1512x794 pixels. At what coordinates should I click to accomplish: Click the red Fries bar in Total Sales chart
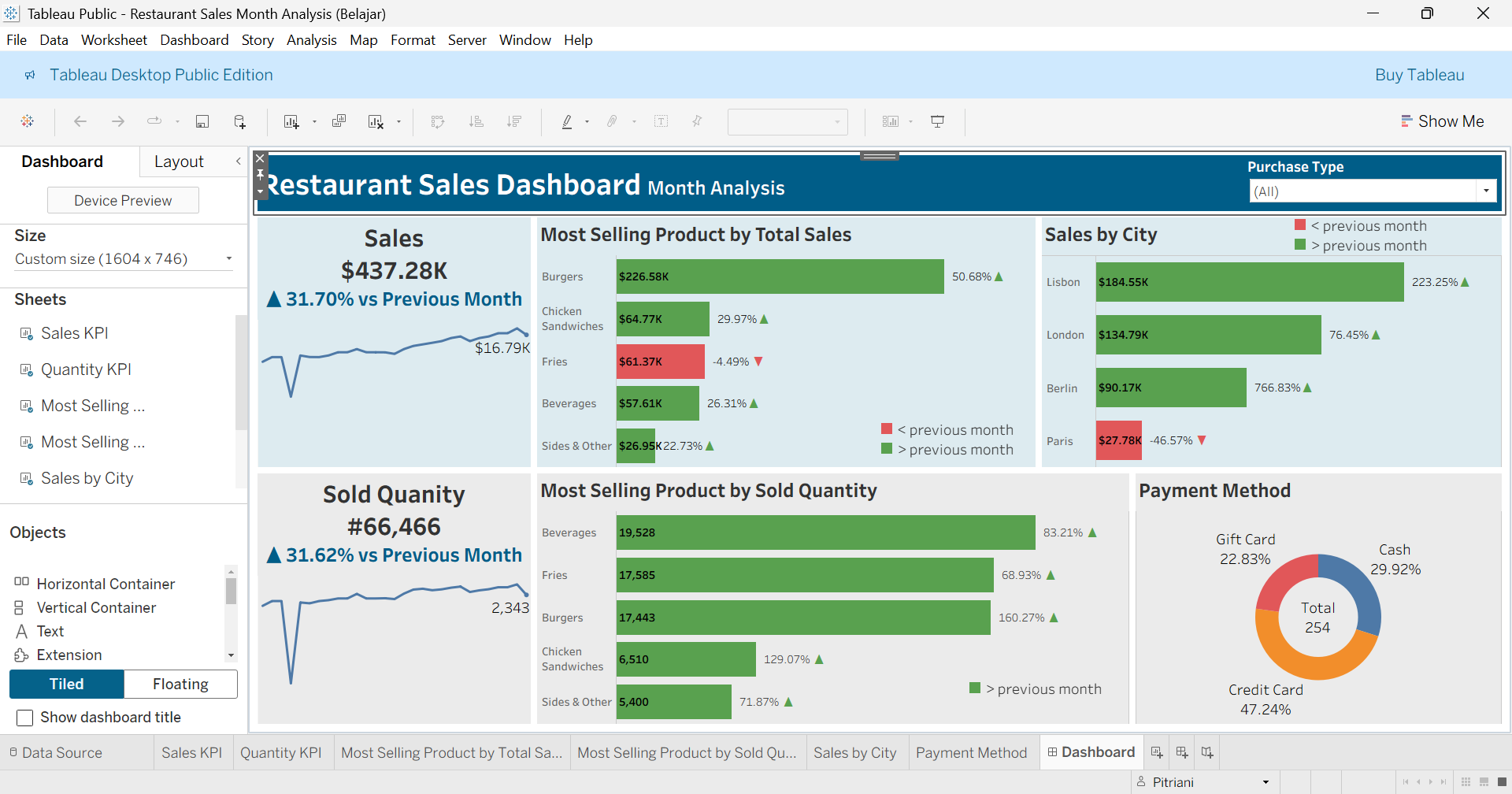tap(660, 362)
